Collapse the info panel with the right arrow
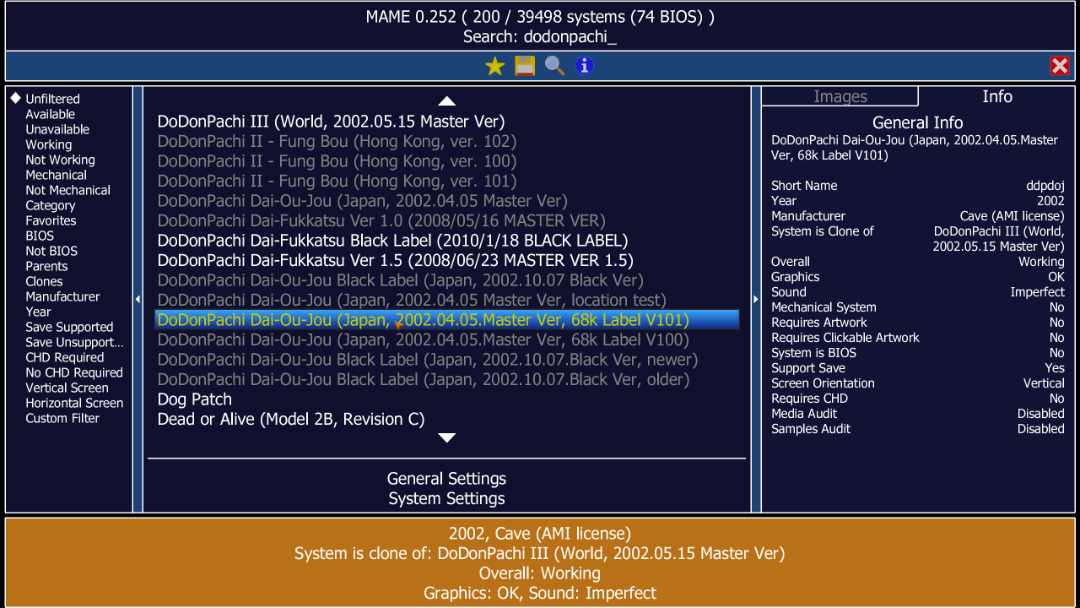 click(x=755, y=297)
